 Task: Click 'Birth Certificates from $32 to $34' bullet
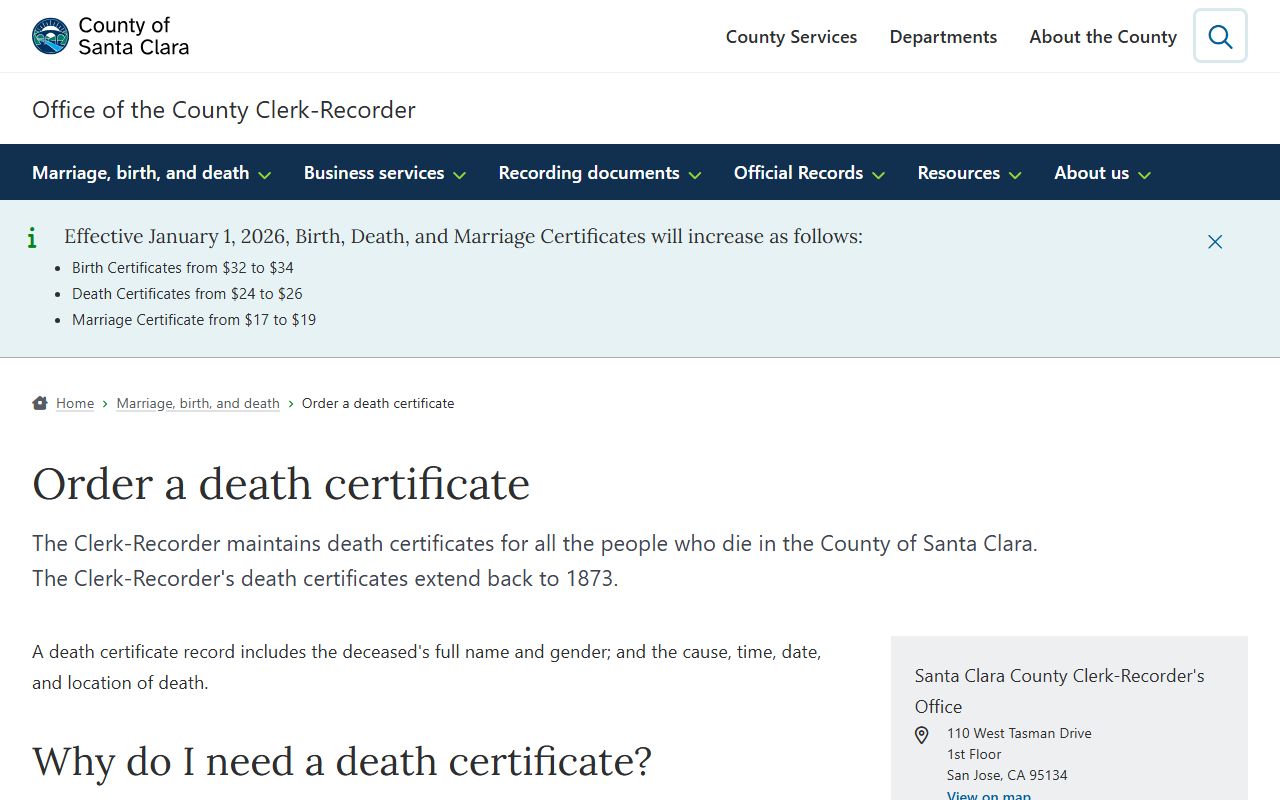click(183, 268)
